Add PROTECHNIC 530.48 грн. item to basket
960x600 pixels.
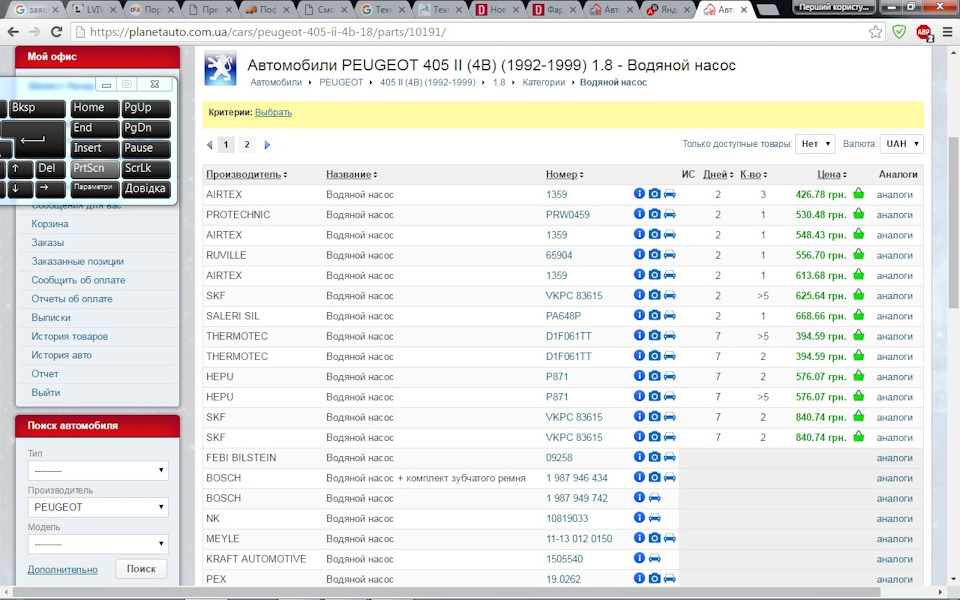tap(858, 214)
